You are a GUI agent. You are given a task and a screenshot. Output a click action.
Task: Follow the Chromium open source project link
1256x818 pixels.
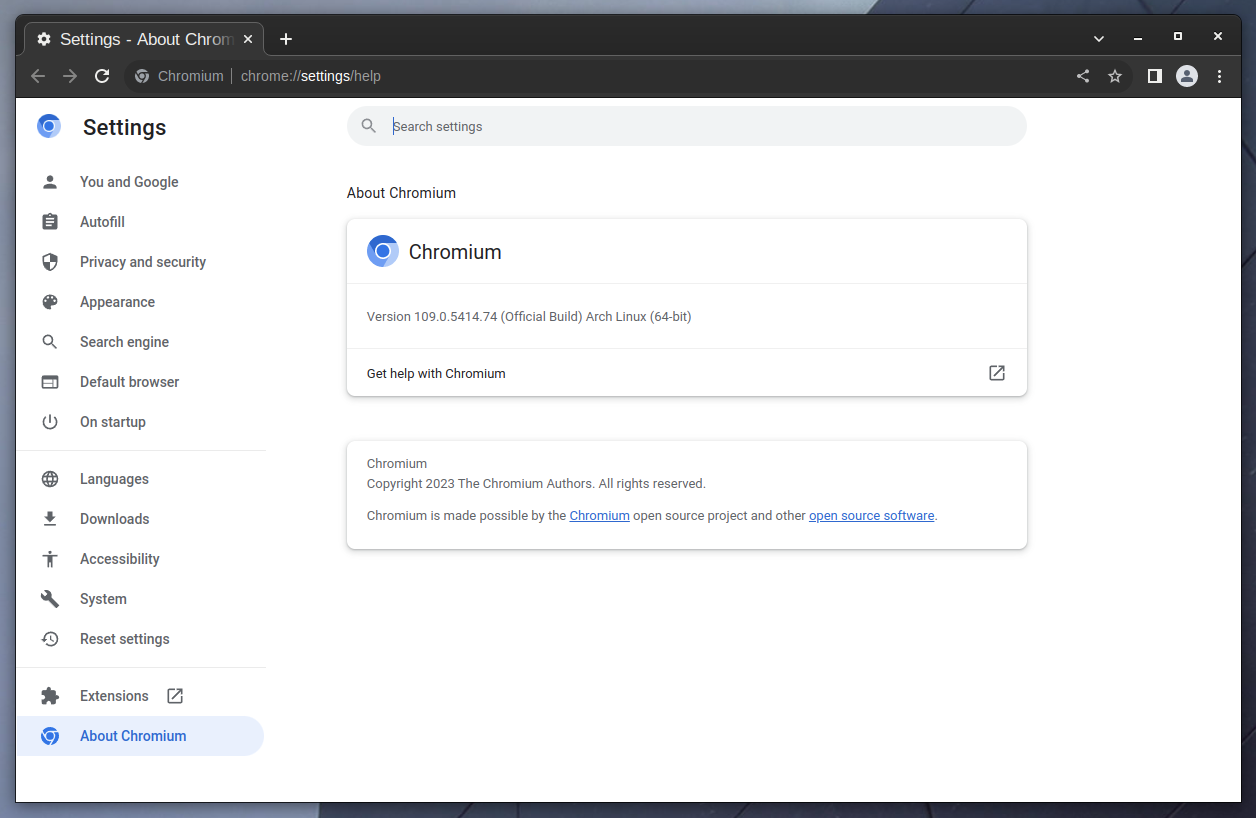click(x=599, y=516)
